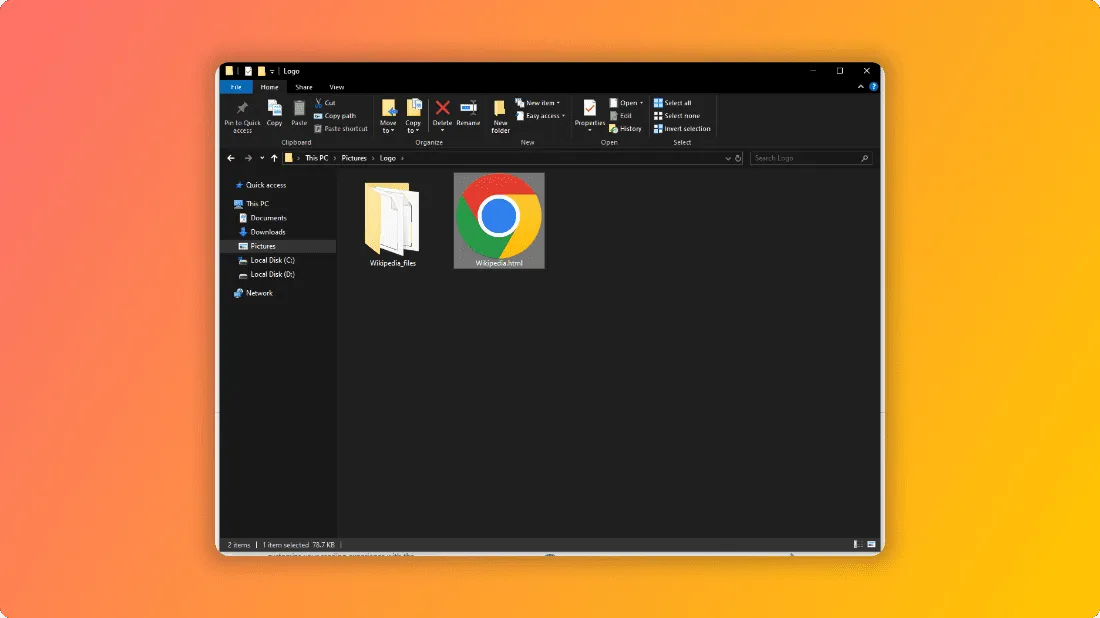The width and height of the screenshot is (1100, 618).
Task: Select the Wikipedia.html Chrome file
Action: click(499, 220)
